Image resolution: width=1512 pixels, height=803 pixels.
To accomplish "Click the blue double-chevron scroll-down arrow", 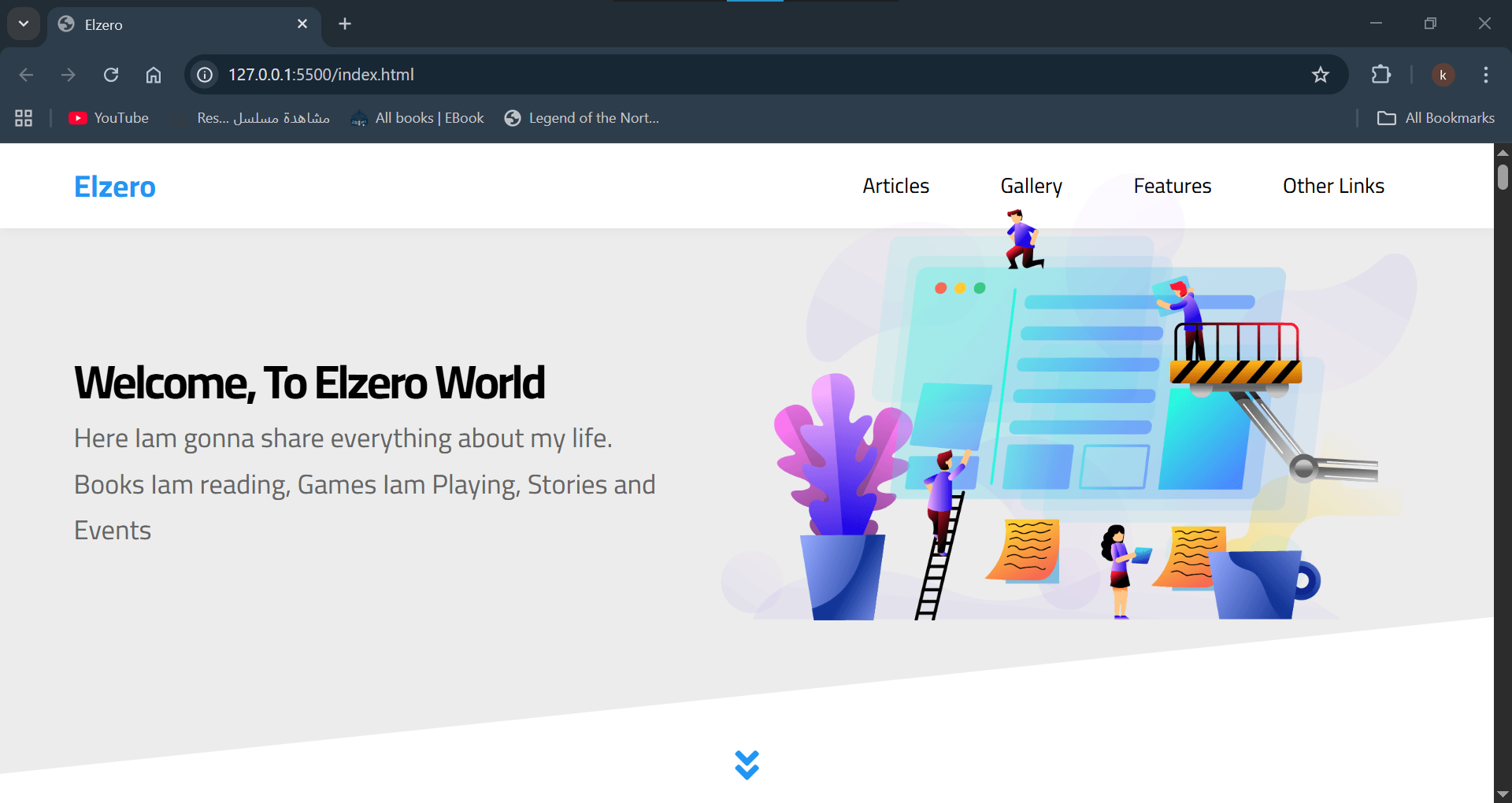I will coord(747,764).
